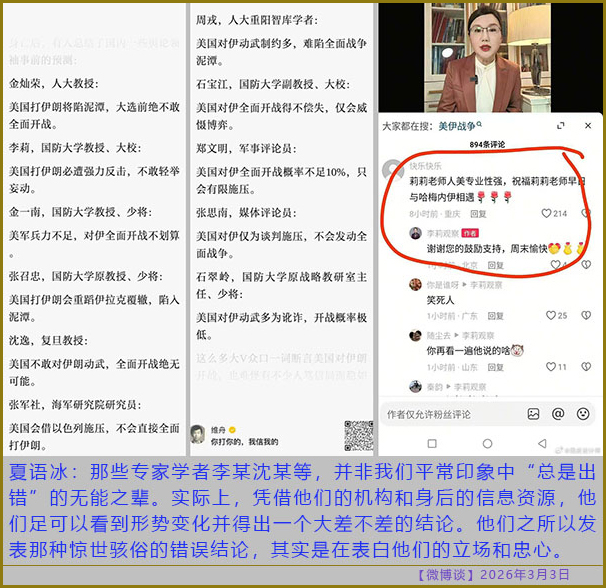The height and width of the screenshot is (588, 606).
Task: Mention a user with the @ icon
Action: (558, 414)
